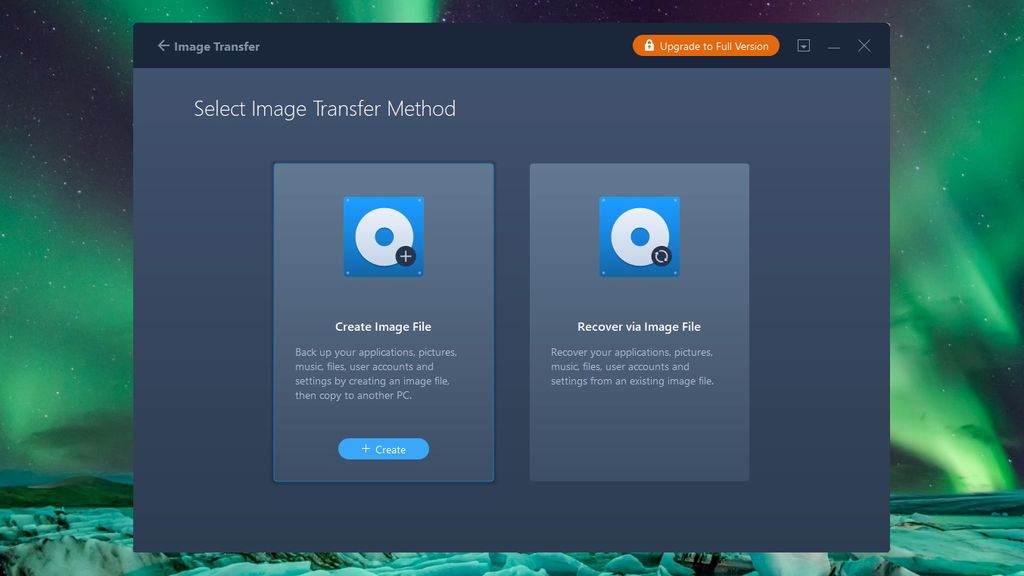Click the Recover via Image File disc icon

(x=639, y=237)
